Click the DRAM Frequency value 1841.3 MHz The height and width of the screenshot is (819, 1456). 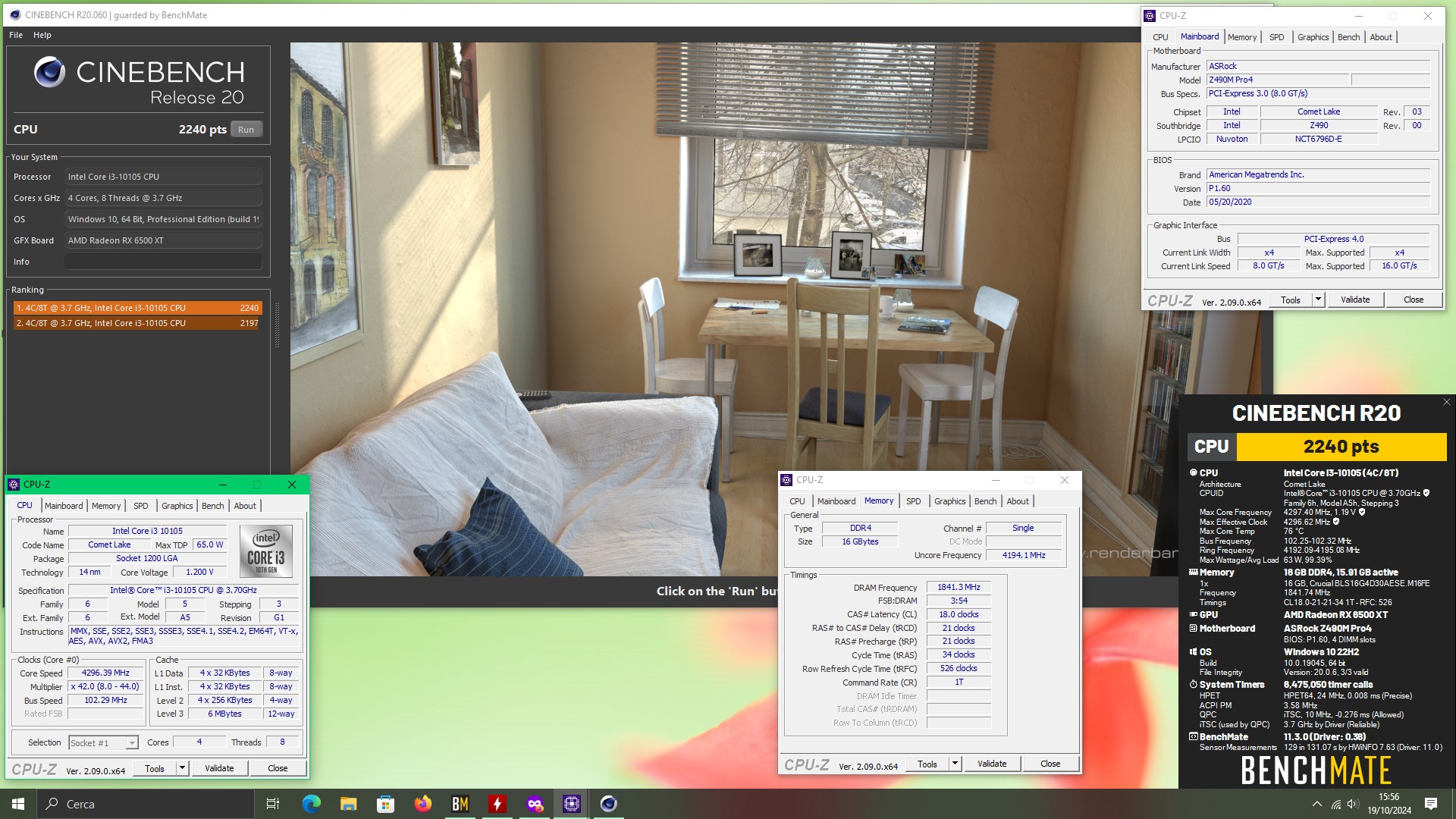pos(959,588)
